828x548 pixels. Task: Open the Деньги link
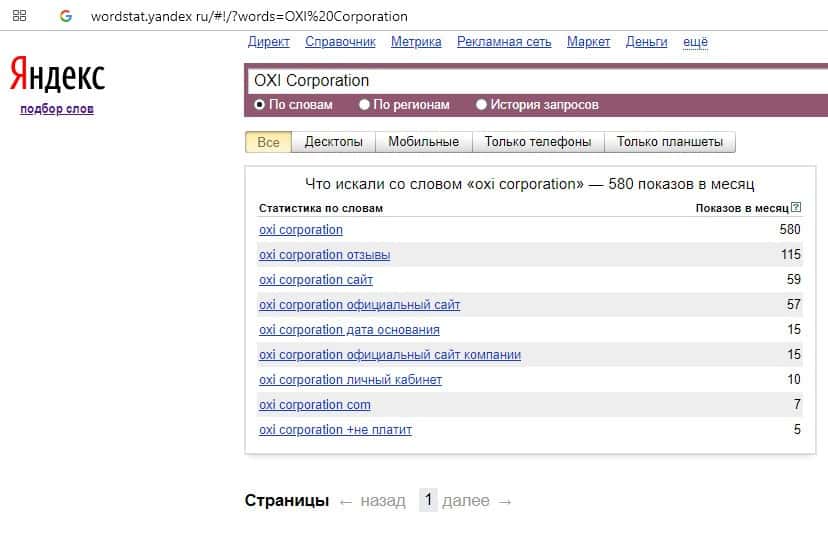click(646, 42)
